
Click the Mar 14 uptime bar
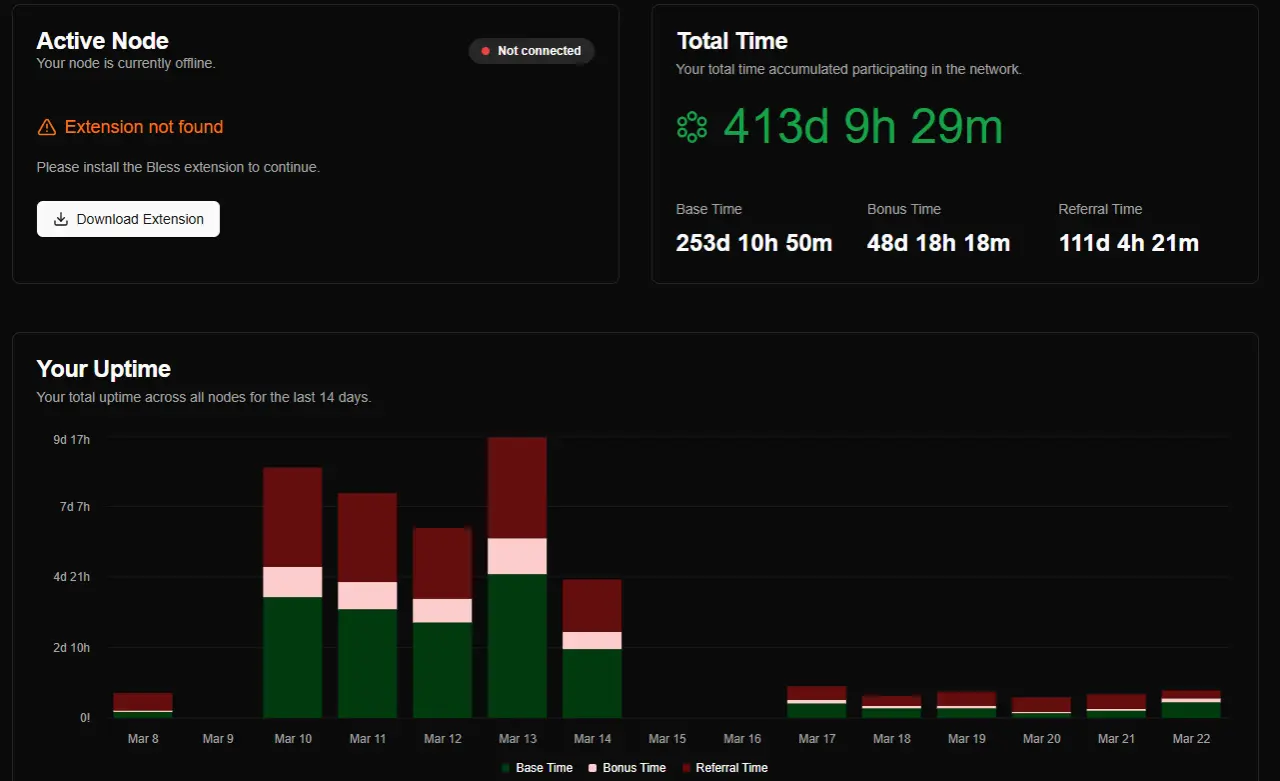(592, 649)
